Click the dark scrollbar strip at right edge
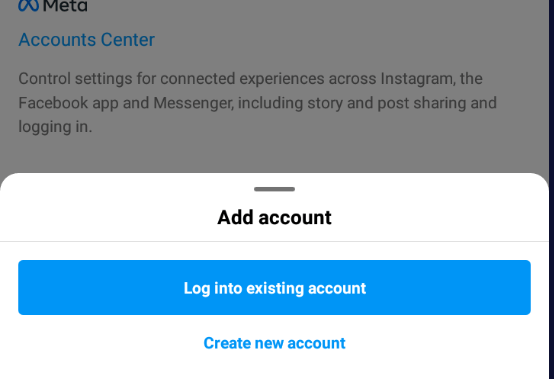Viewport: 554px width, 379px height. coord(552,189)
